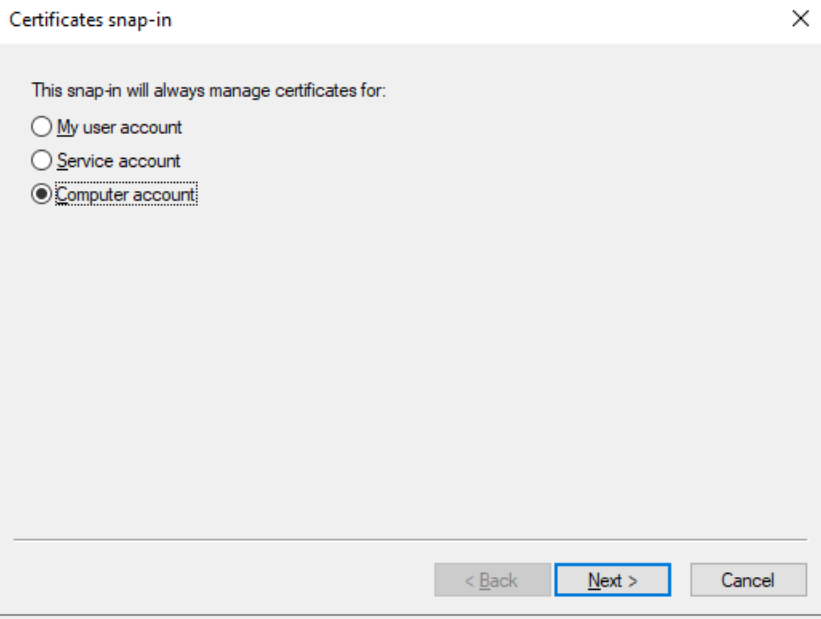Click inside the dialog body area
The image size is (821, 619).
click(x=400, y=300)
